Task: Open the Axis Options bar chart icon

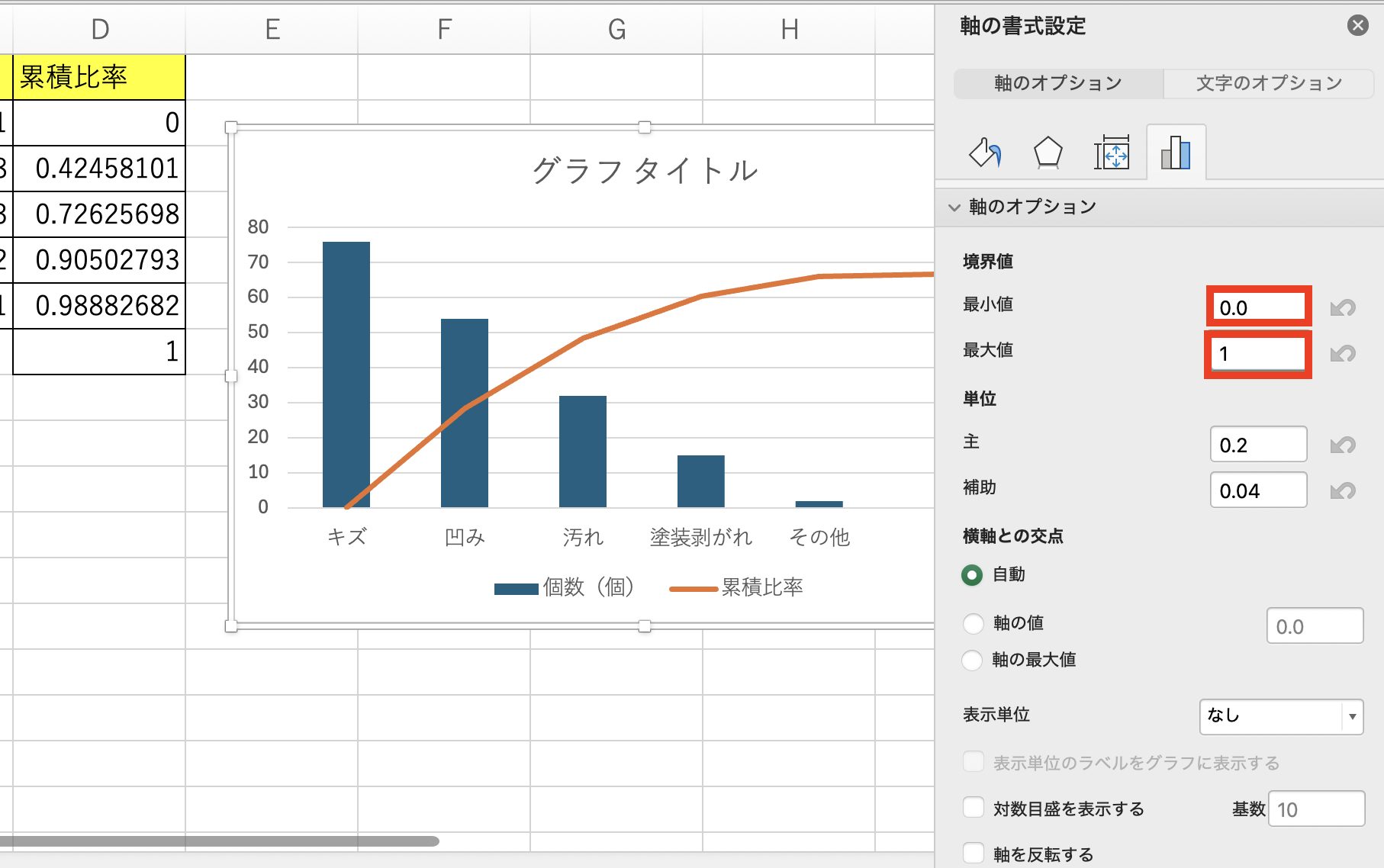Action: point(1176,153)
